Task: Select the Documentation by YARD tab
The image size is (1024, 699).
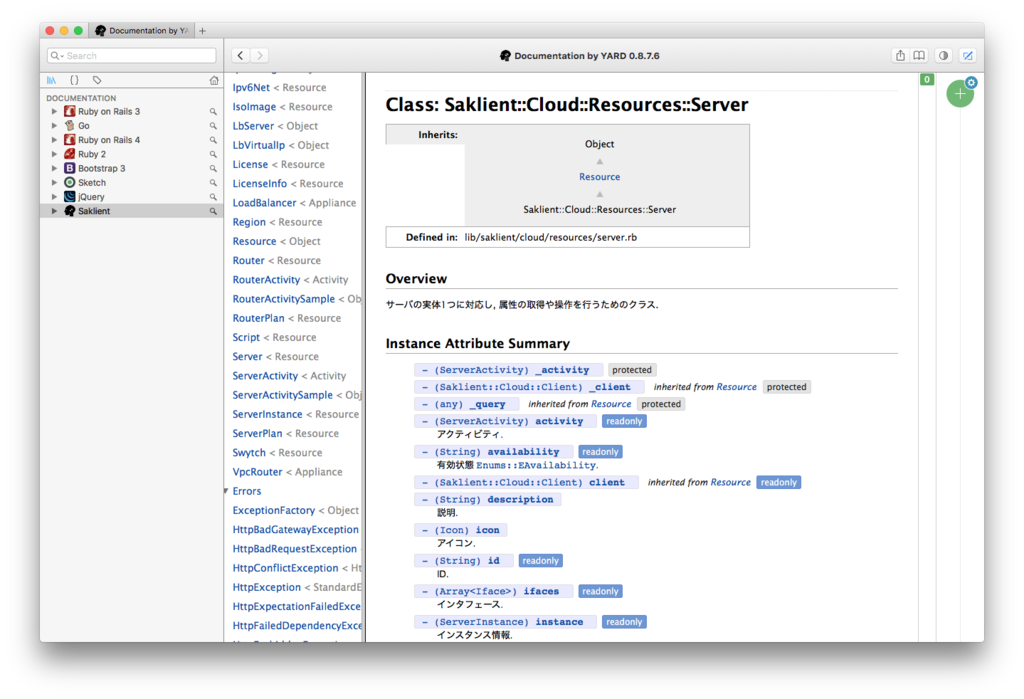Action: (142, 31)
